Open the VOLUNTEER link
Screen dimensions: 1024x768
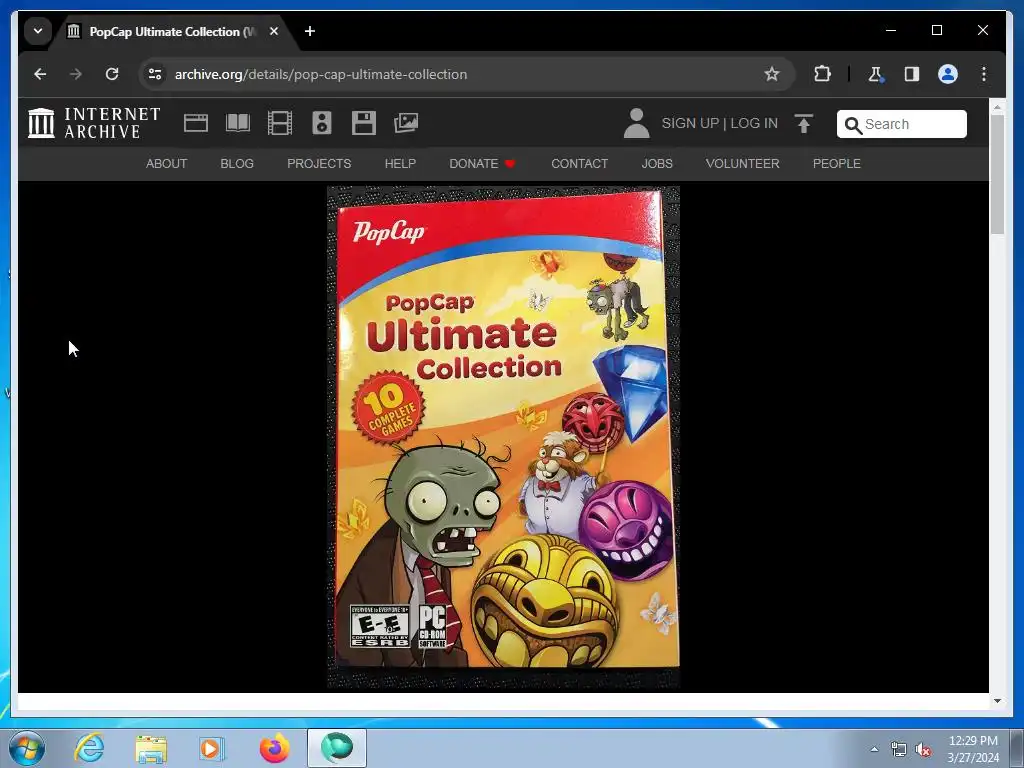[743, 163]
